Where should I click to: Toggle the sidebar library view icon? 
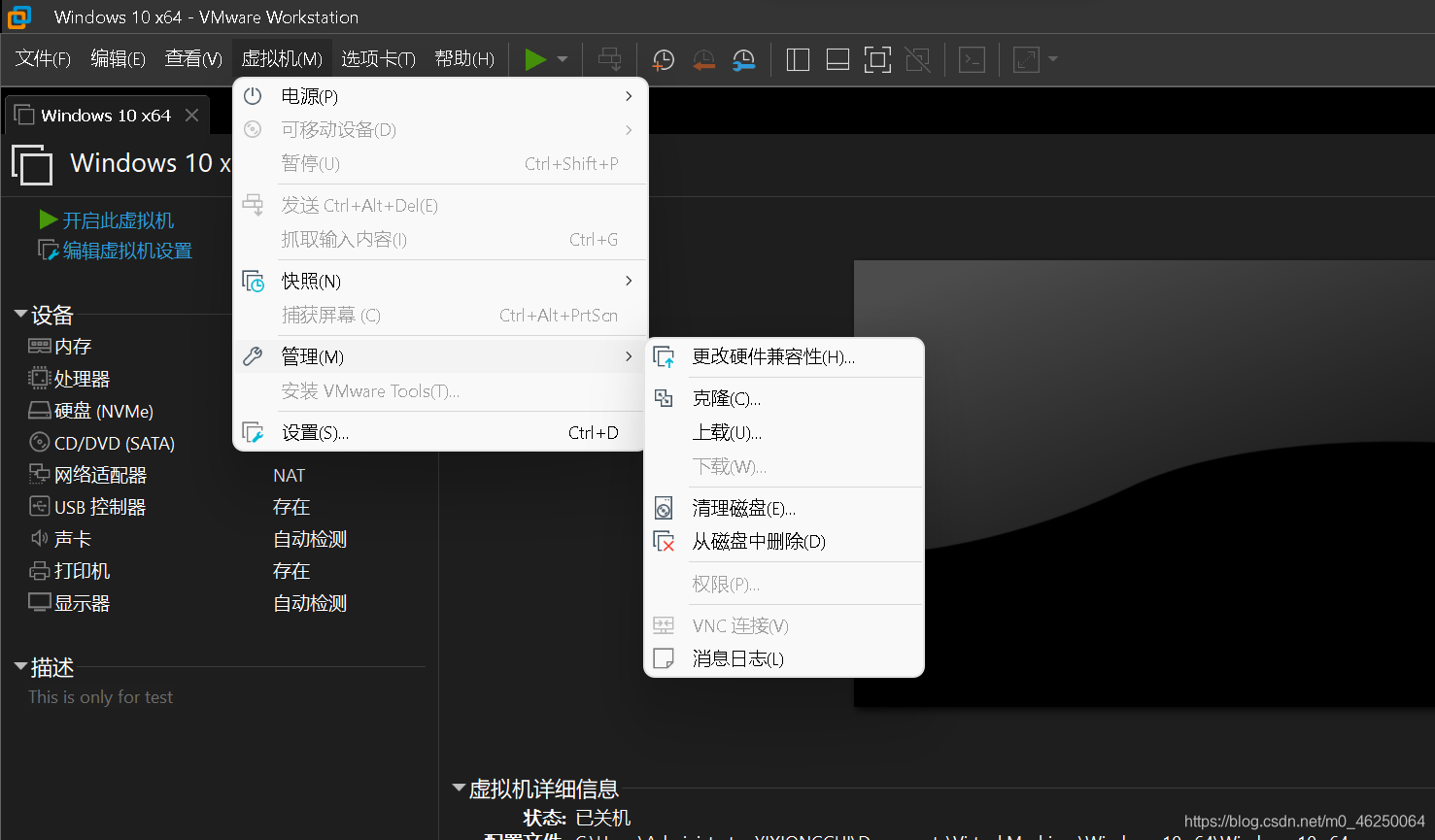[x=798, y=59]
